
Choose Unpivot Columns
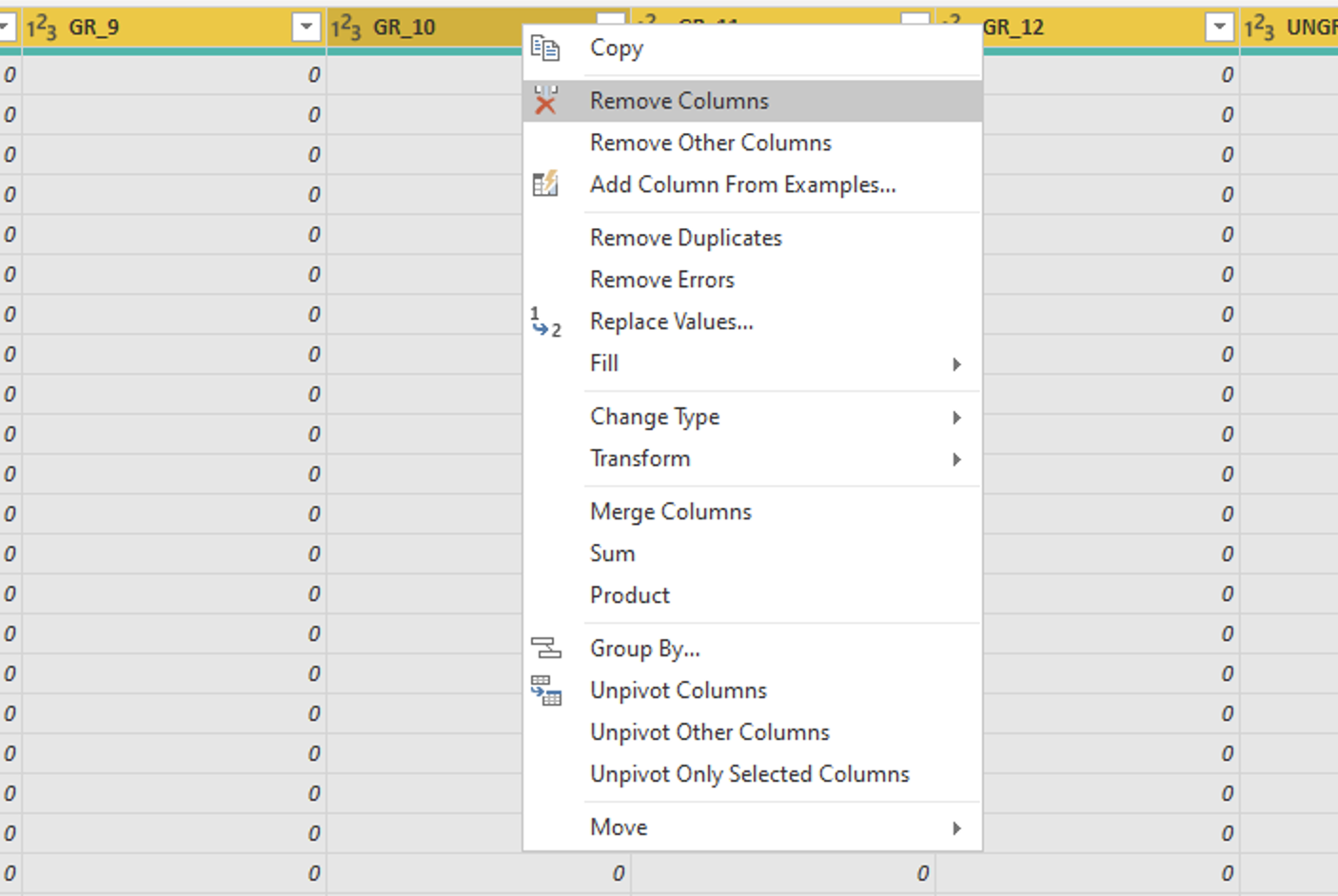753,691
